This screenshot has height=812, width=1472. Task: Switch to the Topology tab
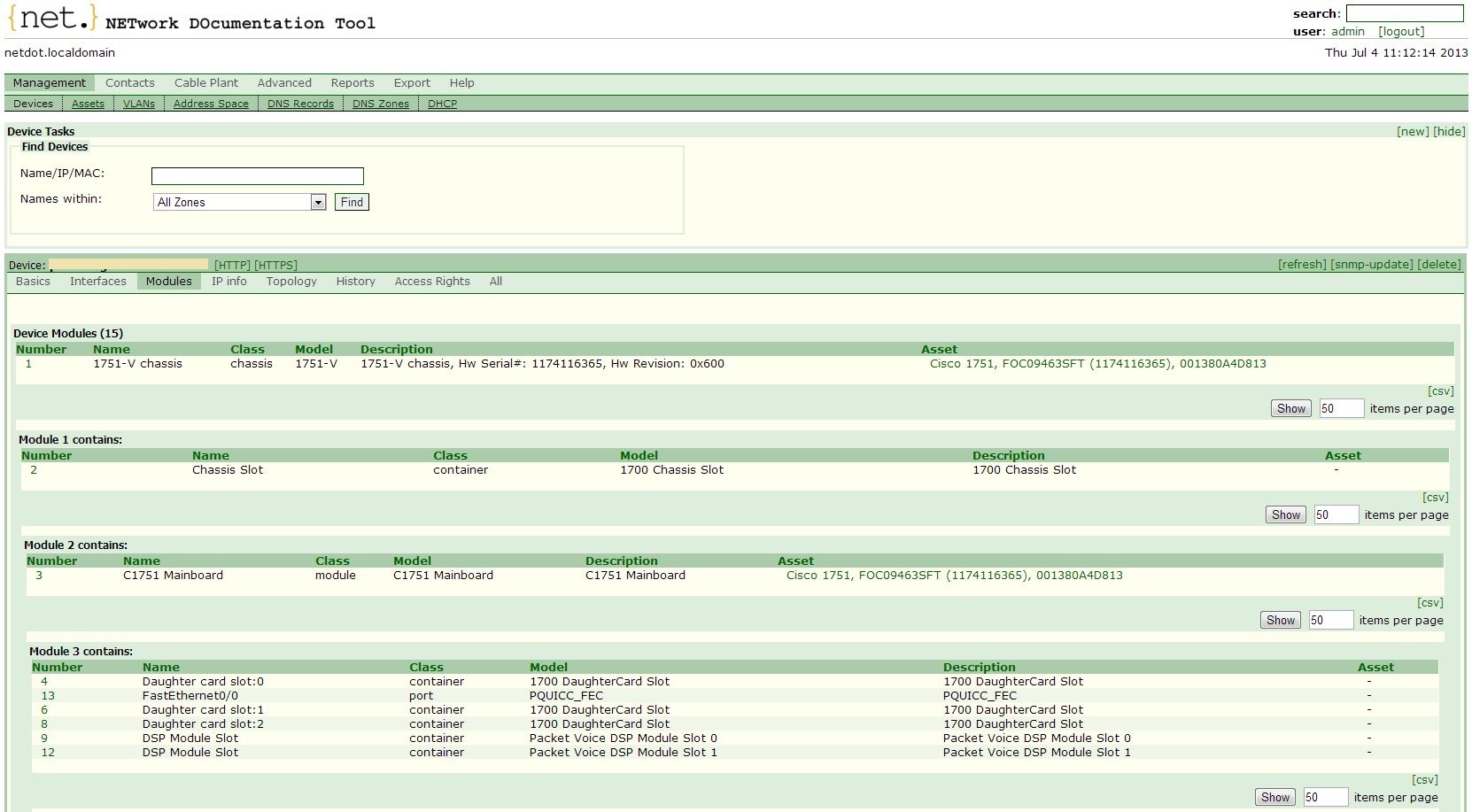(x=291, y=281)
